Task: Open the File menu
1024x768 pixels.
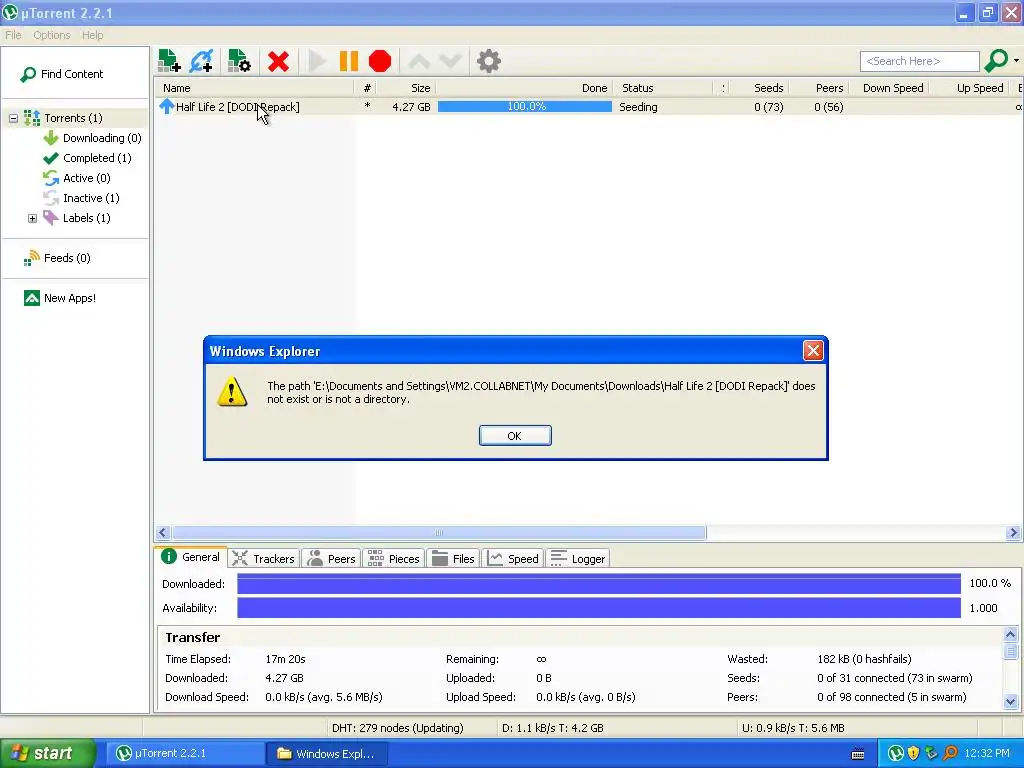Action: click(13, 35)
